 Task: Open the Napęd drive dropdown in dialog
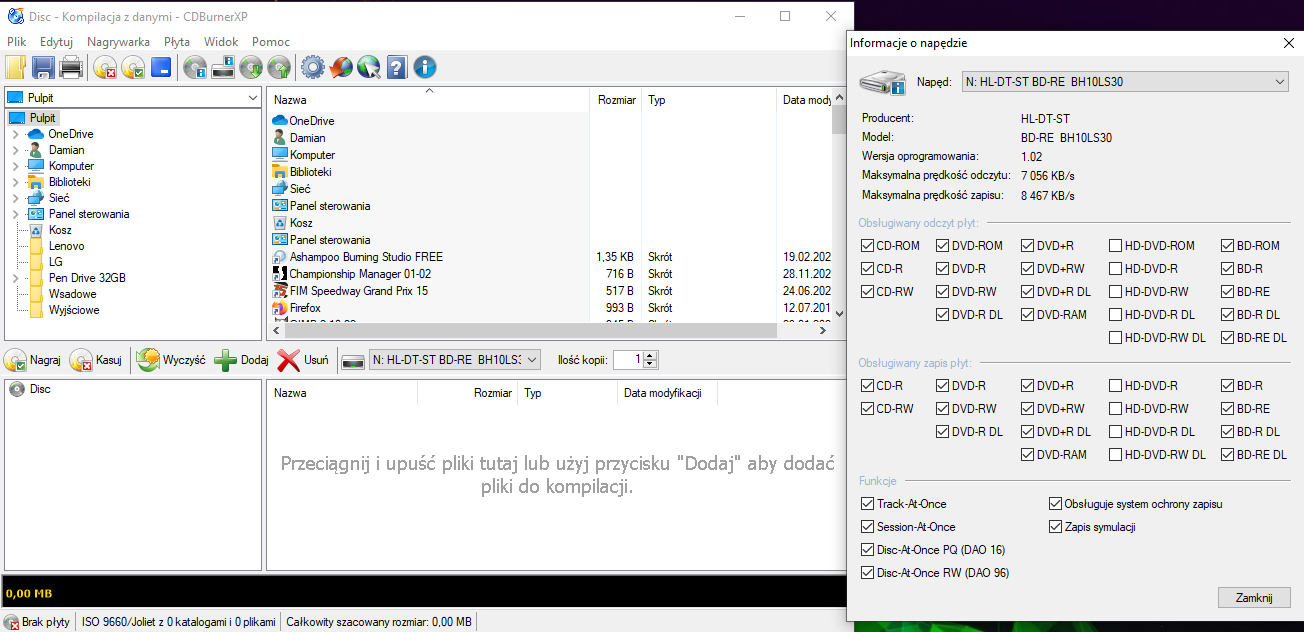click(1124, 82)
